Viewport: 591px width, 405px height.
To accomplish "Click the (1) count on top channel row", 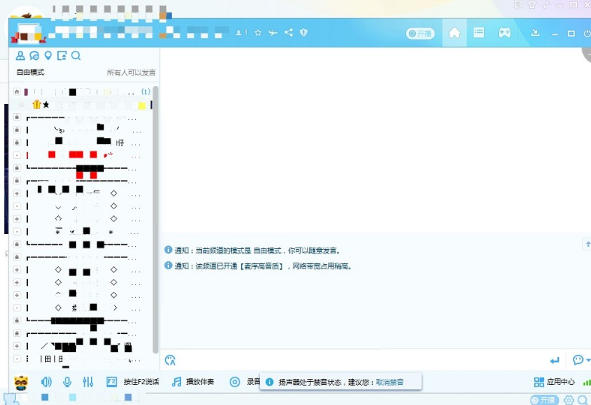I will tap(145, 92).
